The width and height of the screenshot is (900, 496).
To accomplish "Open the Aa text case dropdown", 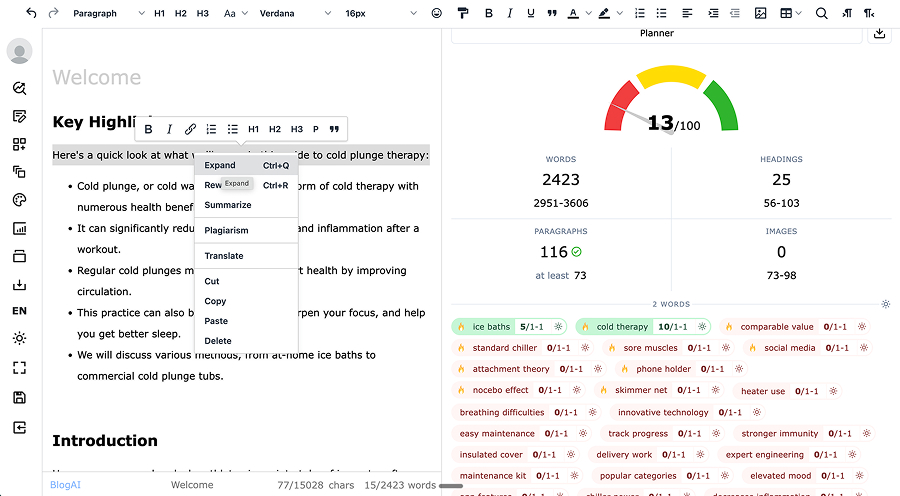I will click(x=235, y=13).
